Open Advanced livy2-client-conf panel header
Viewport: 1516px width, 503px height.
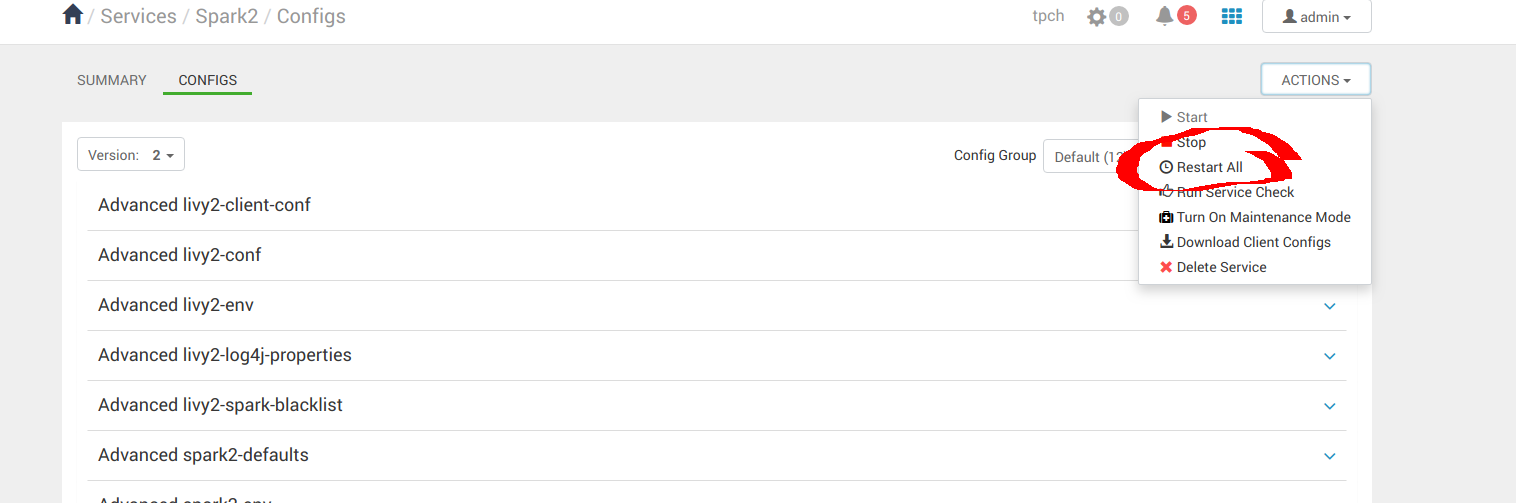tap(204, 205)
